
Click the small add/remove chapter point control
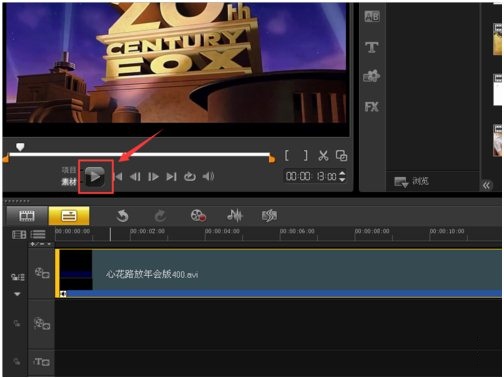pos(41,244)
